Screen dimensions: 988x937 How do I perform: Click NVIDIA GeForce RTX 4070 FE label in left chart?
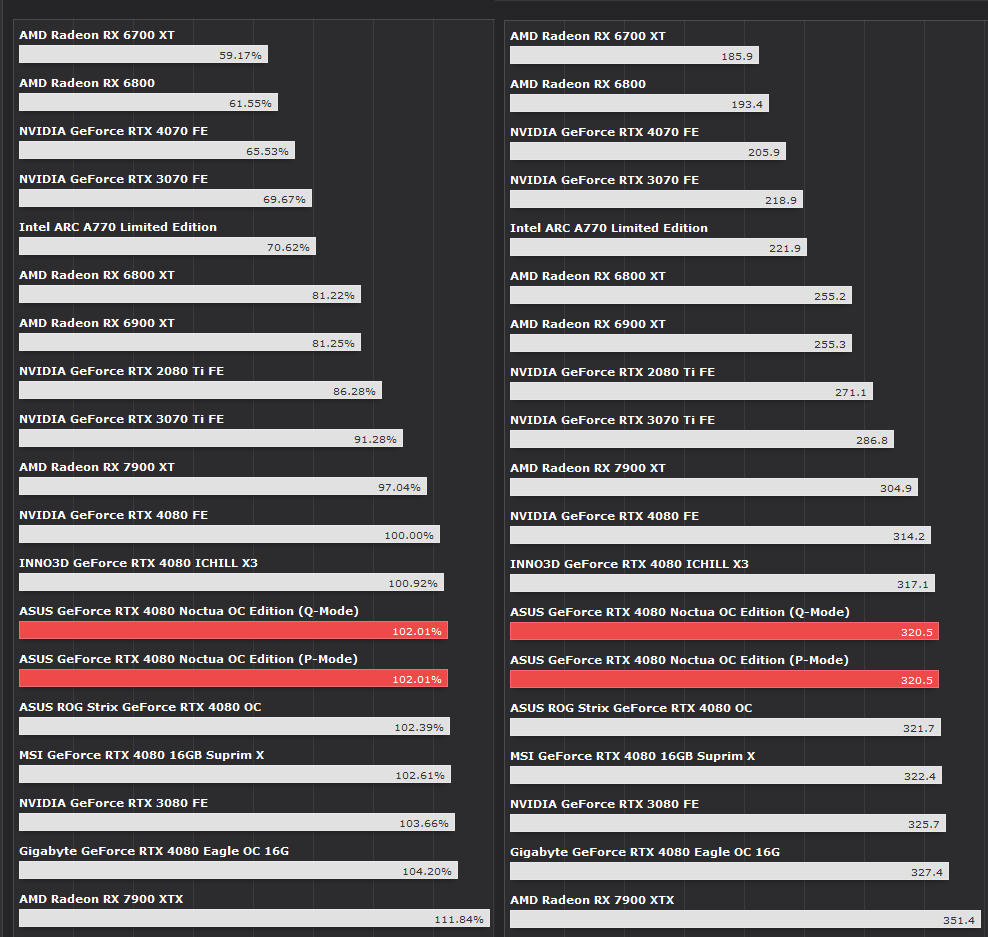[x=113, y=131]
